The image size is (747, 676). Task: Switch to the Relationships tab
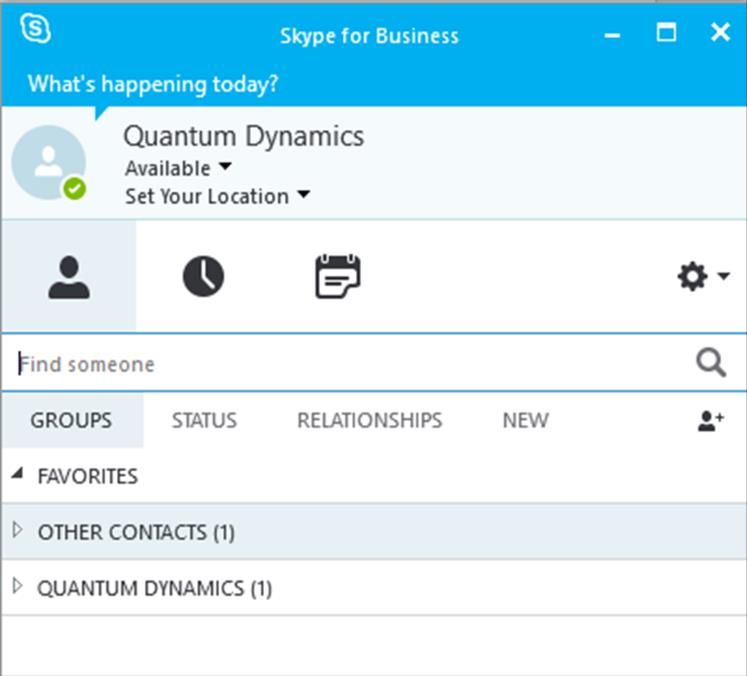click(370, 421)
